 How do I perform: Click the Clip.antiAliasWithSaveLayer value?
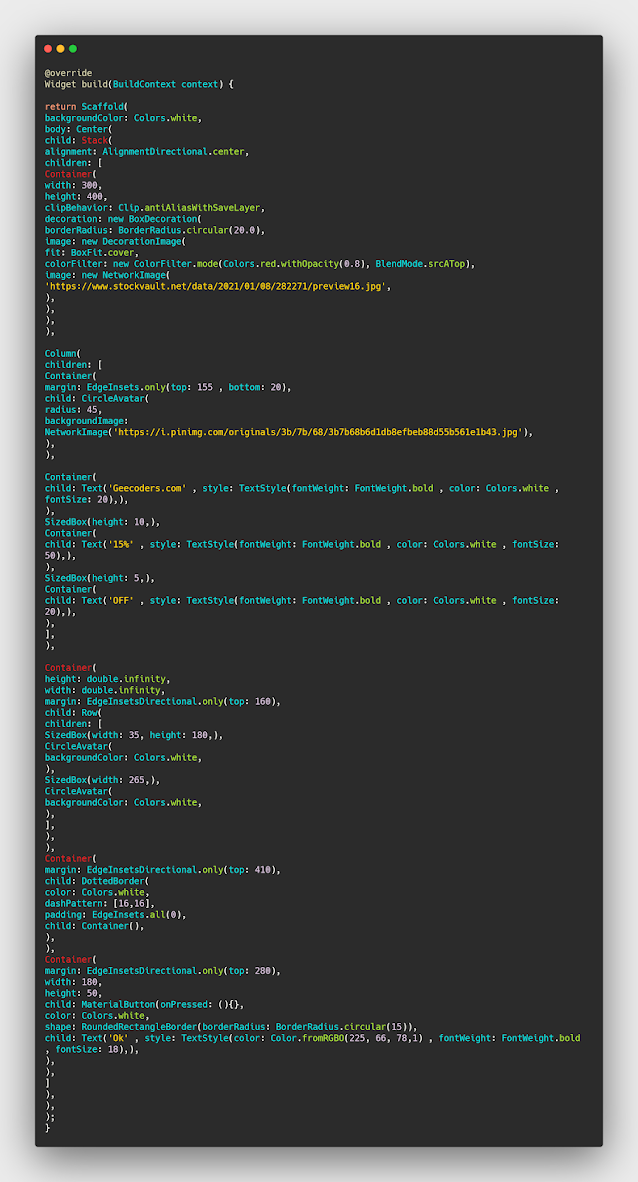[x=197, y=207]
